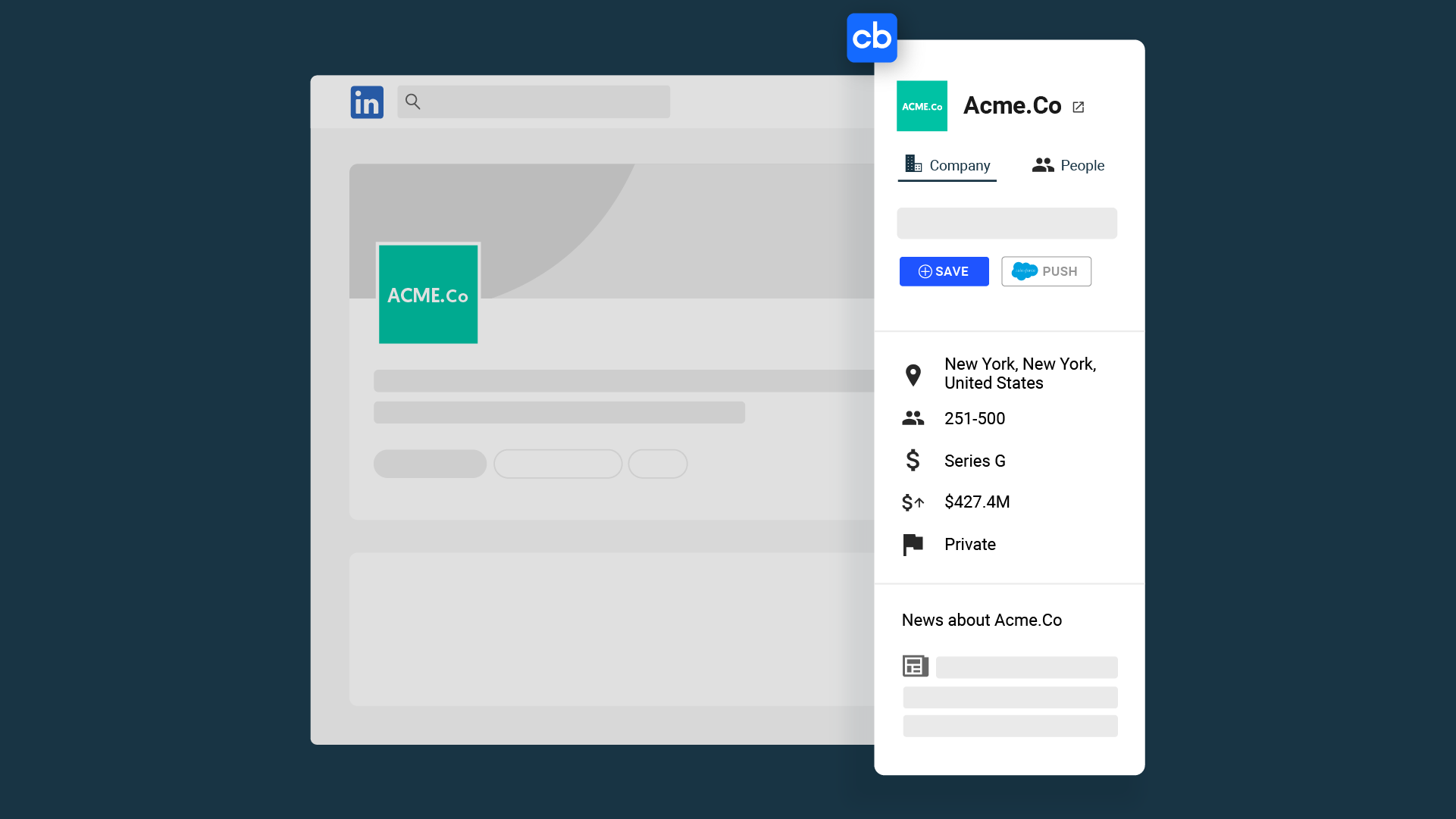Viewport: 1456px width, 819px height.
Task: Click the news article newspaper icon
Action: pyautogui.click(x=914, y=666)
